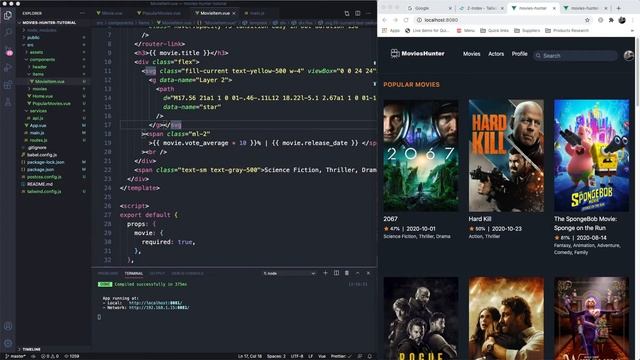Viewport: 640px width, 360px height.
Task: Open the Chrome extensions puzzle icon
Action: click(x=611, y=20)
